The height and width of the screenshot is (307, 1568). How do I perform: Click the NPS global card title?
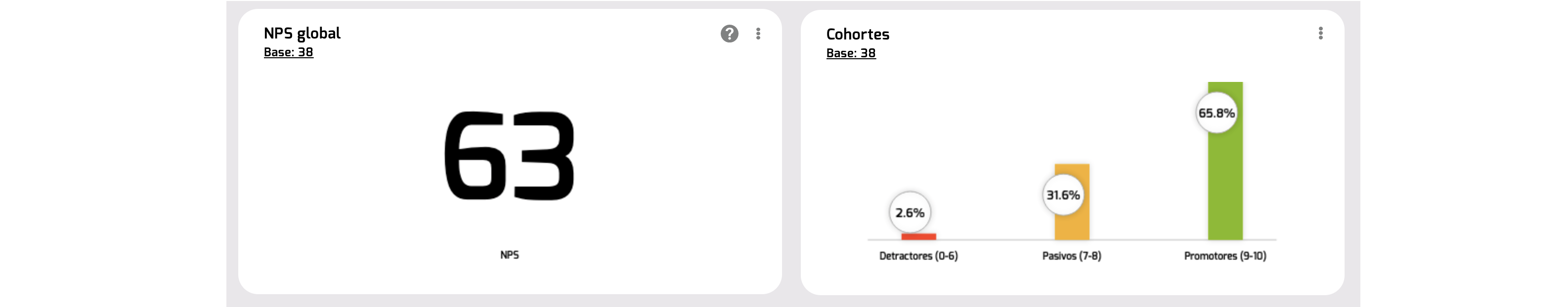302,34
